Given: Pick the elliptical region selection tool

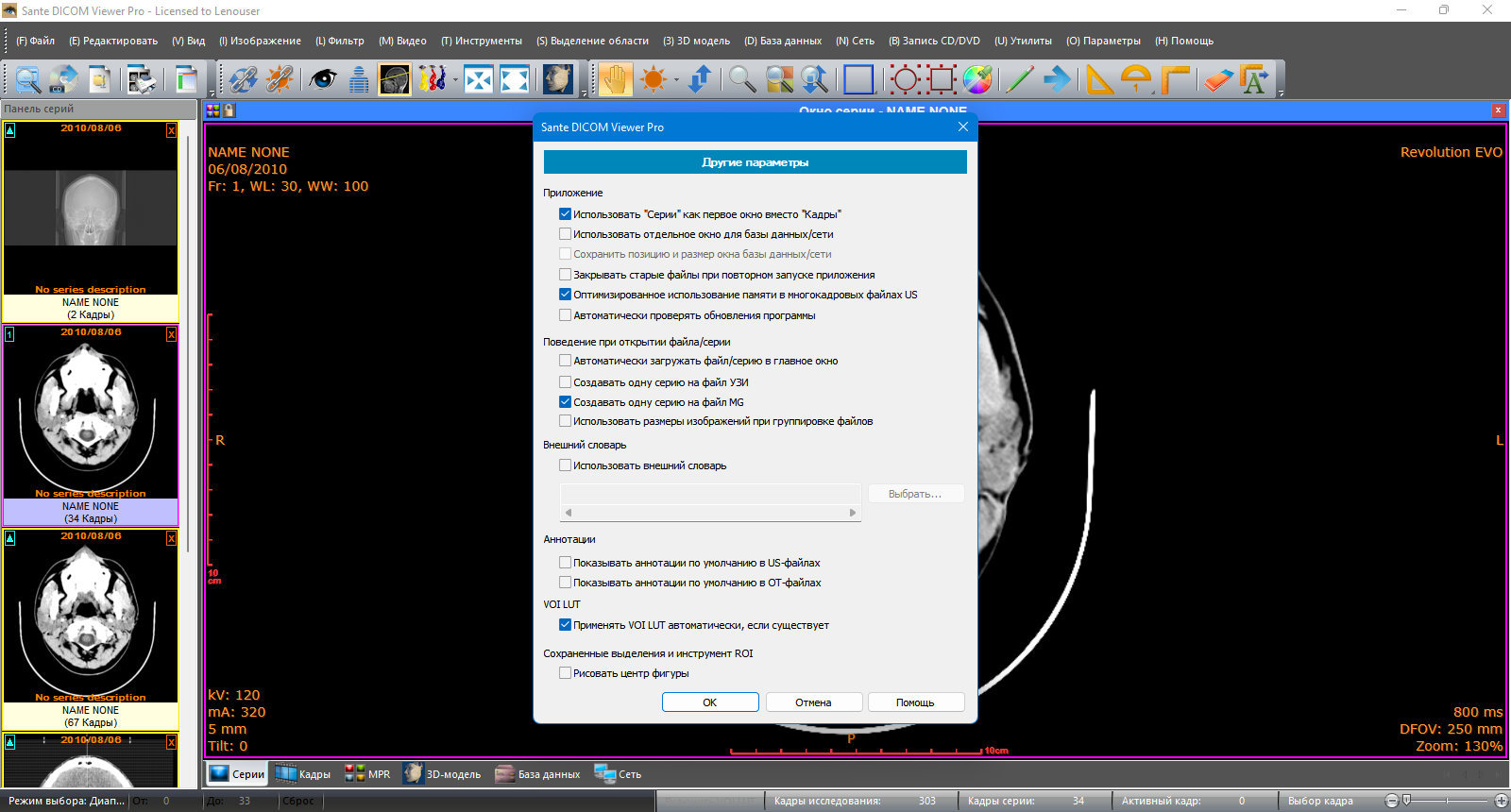Looking at the screenshot, I should pyautogui.click(x=905, y=79).
